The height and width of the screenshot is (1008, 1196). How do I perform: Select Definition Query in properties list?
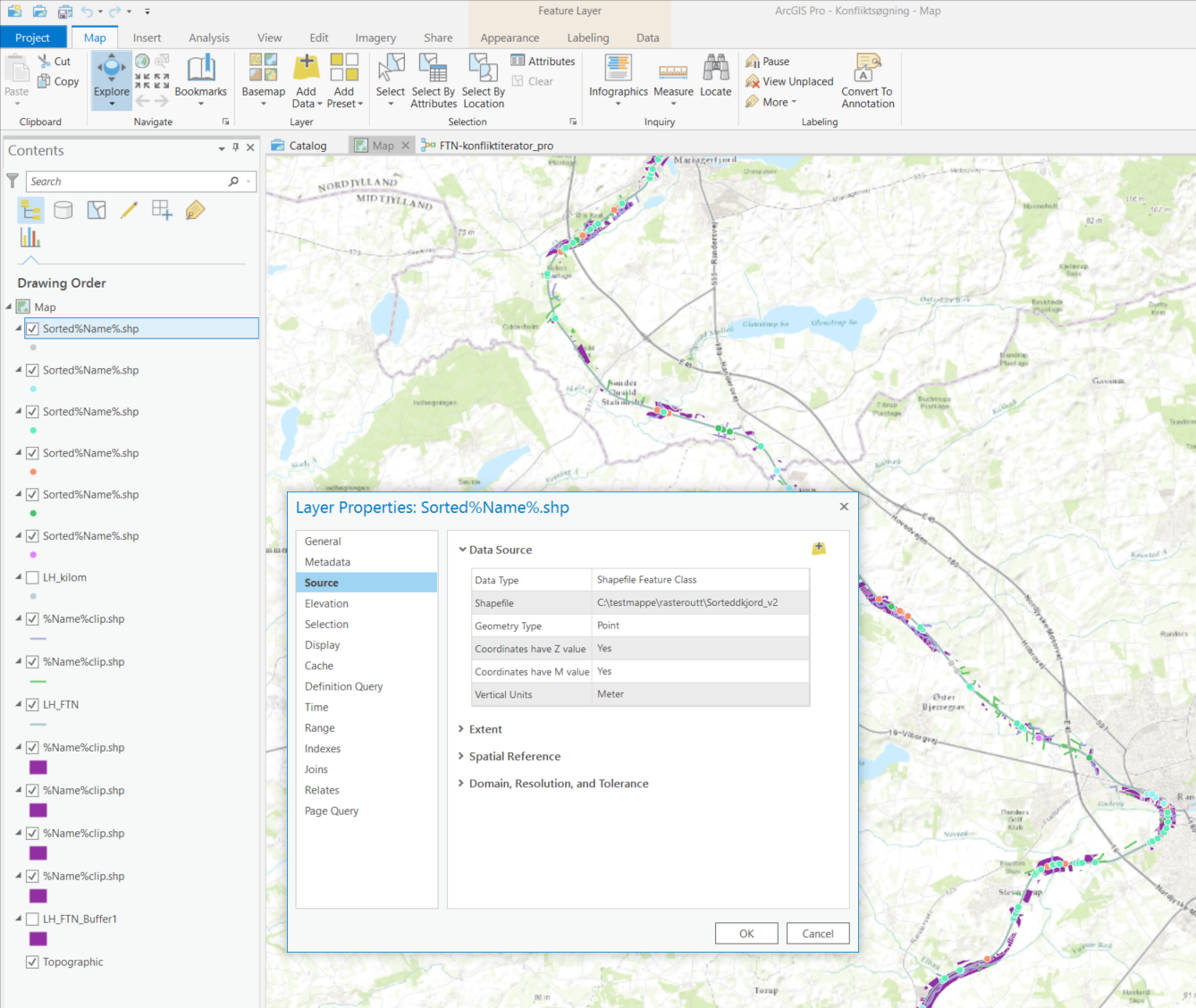343,686
